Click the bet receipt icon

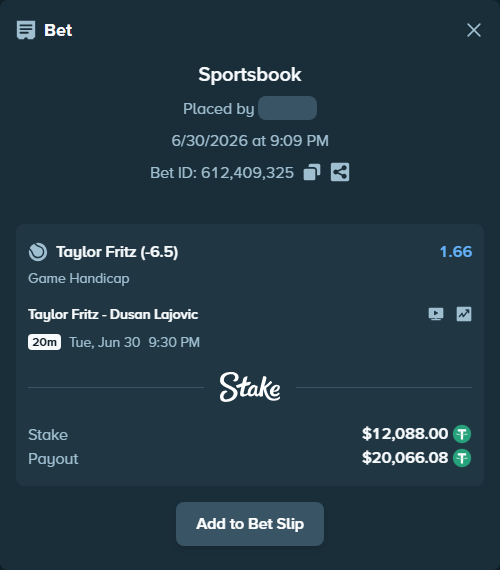[26, 30]
